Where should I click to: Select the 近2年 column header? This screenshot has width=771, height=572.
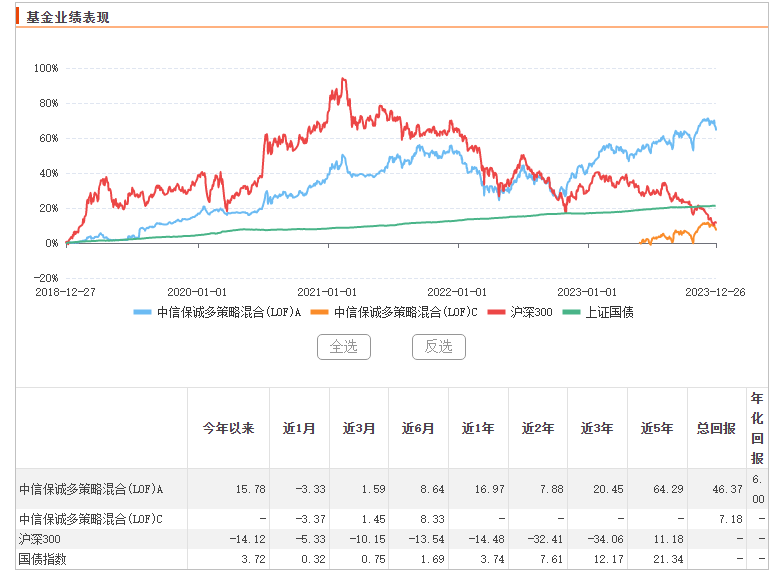538,428
